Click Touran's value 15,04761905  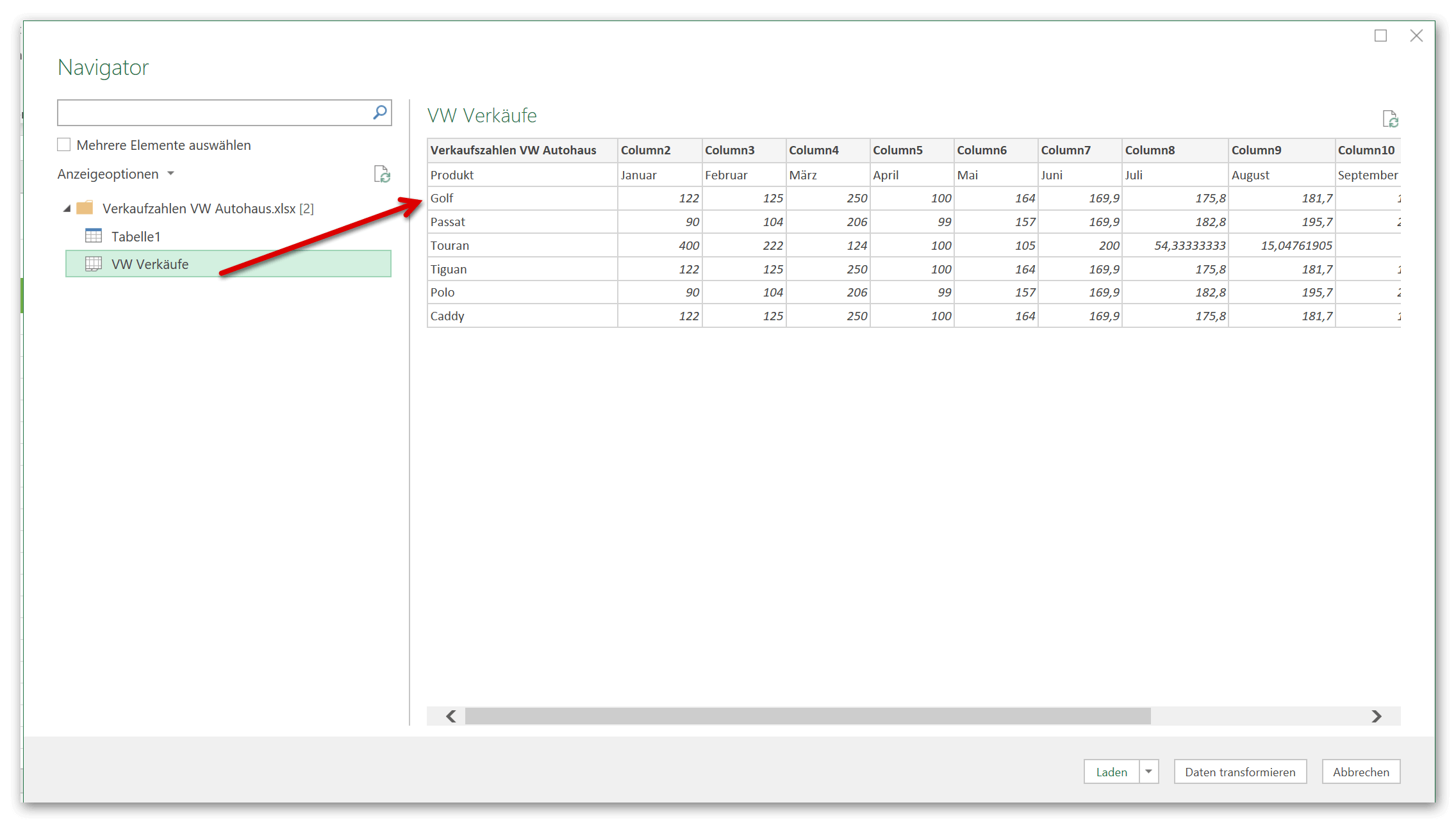(1282, 246)
